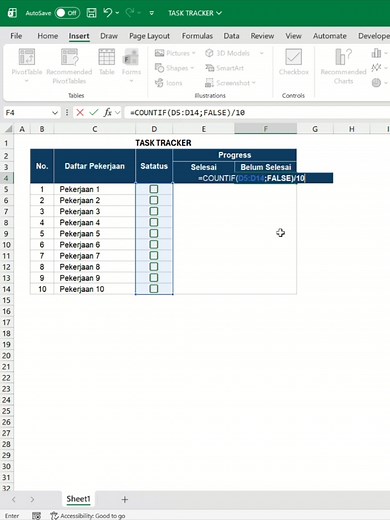The height and width of the screenshot is (520, 390).
Task: Click the Insert Column chart icon
Action: (376, 53)
